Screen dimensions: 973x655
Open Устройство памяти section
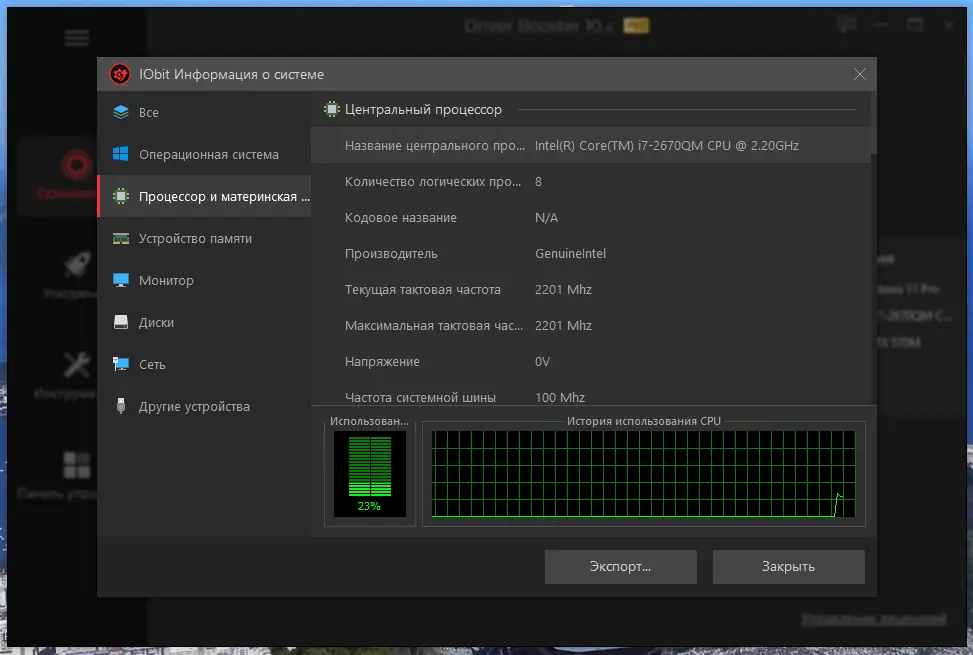coord(204,239)
